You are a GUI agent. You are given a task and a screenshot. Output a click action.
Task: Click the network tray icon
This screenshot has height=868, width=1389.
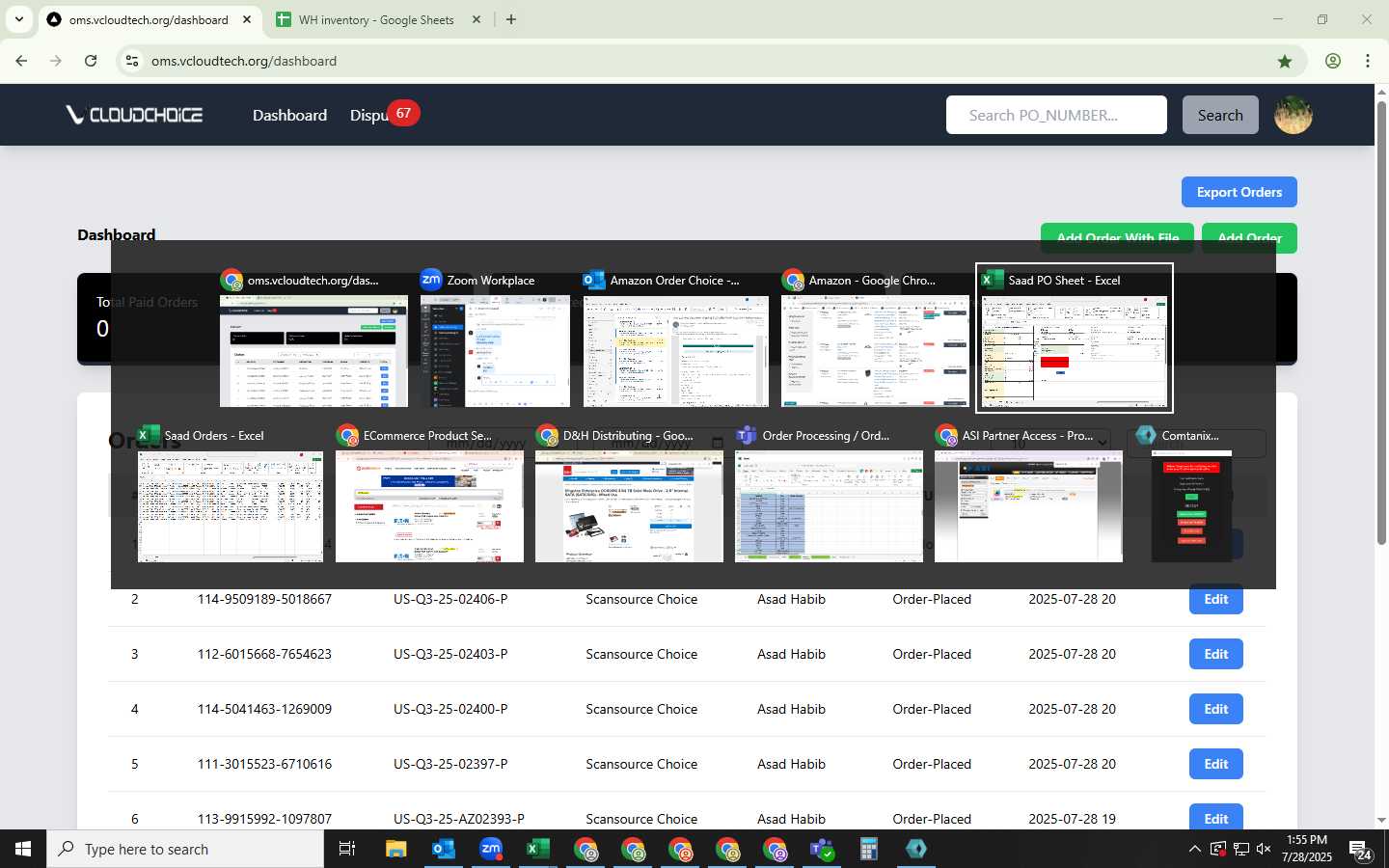(x=1240, y=849)
